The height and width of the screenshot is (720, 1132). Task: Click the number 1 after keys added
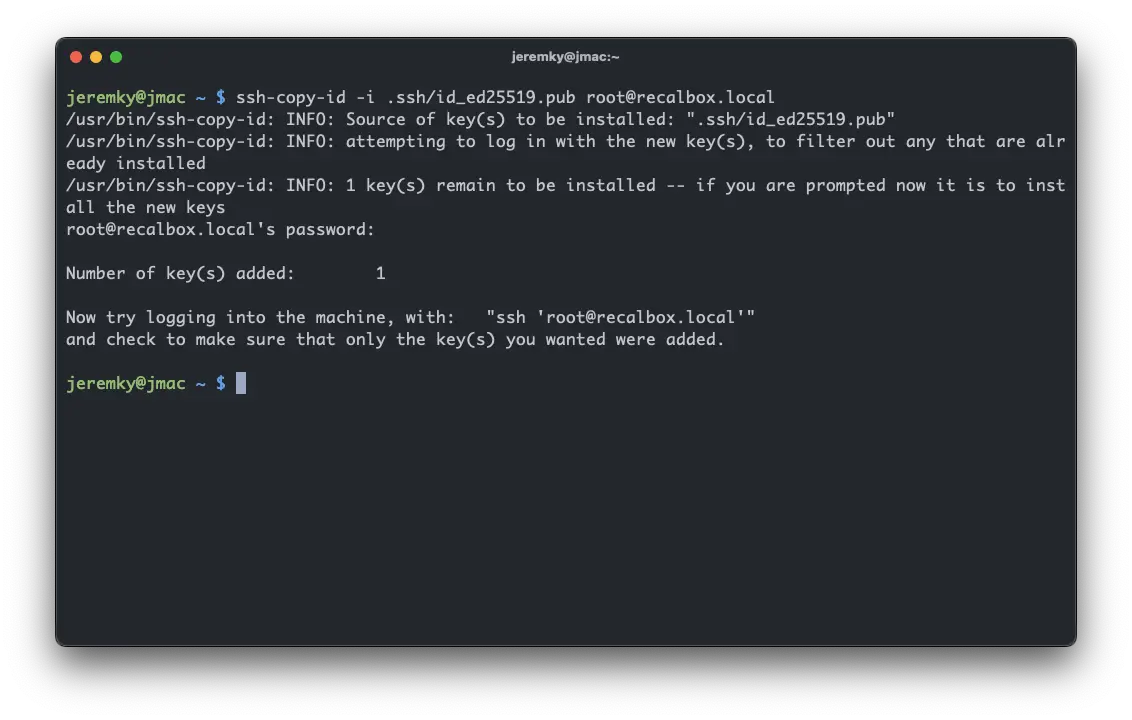coord(380,274)
